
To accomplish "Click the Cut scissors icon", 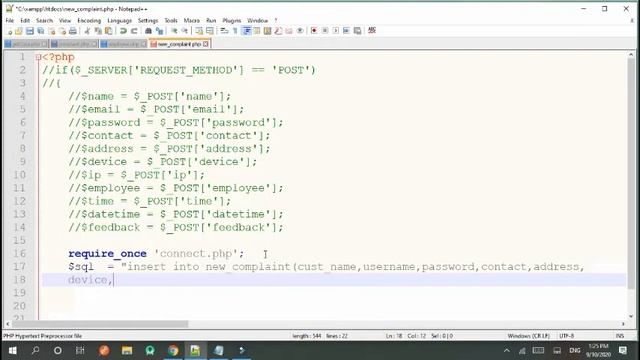I will point(87,31).
